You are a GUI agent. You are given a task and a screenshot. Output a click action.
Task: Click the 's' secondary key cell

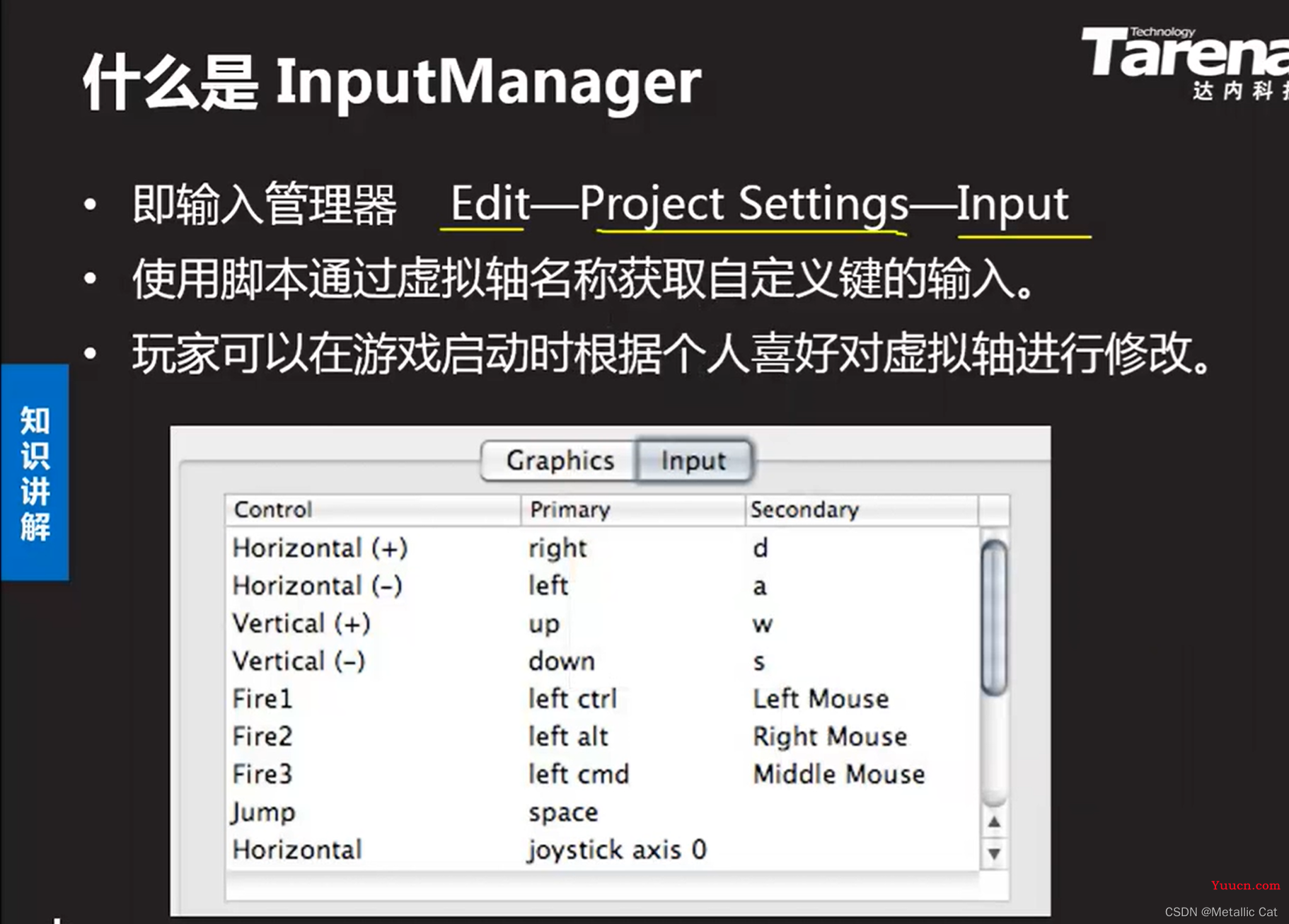click(759, 662)
